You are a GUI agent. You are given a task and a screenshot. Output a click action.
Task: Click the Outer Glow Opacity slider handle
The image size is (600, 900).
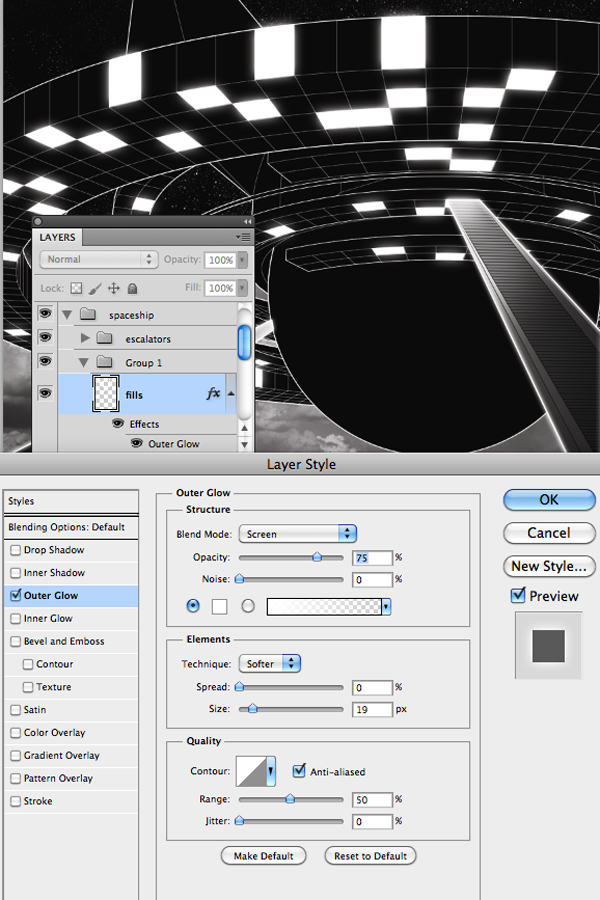click(x=317, y=557)
